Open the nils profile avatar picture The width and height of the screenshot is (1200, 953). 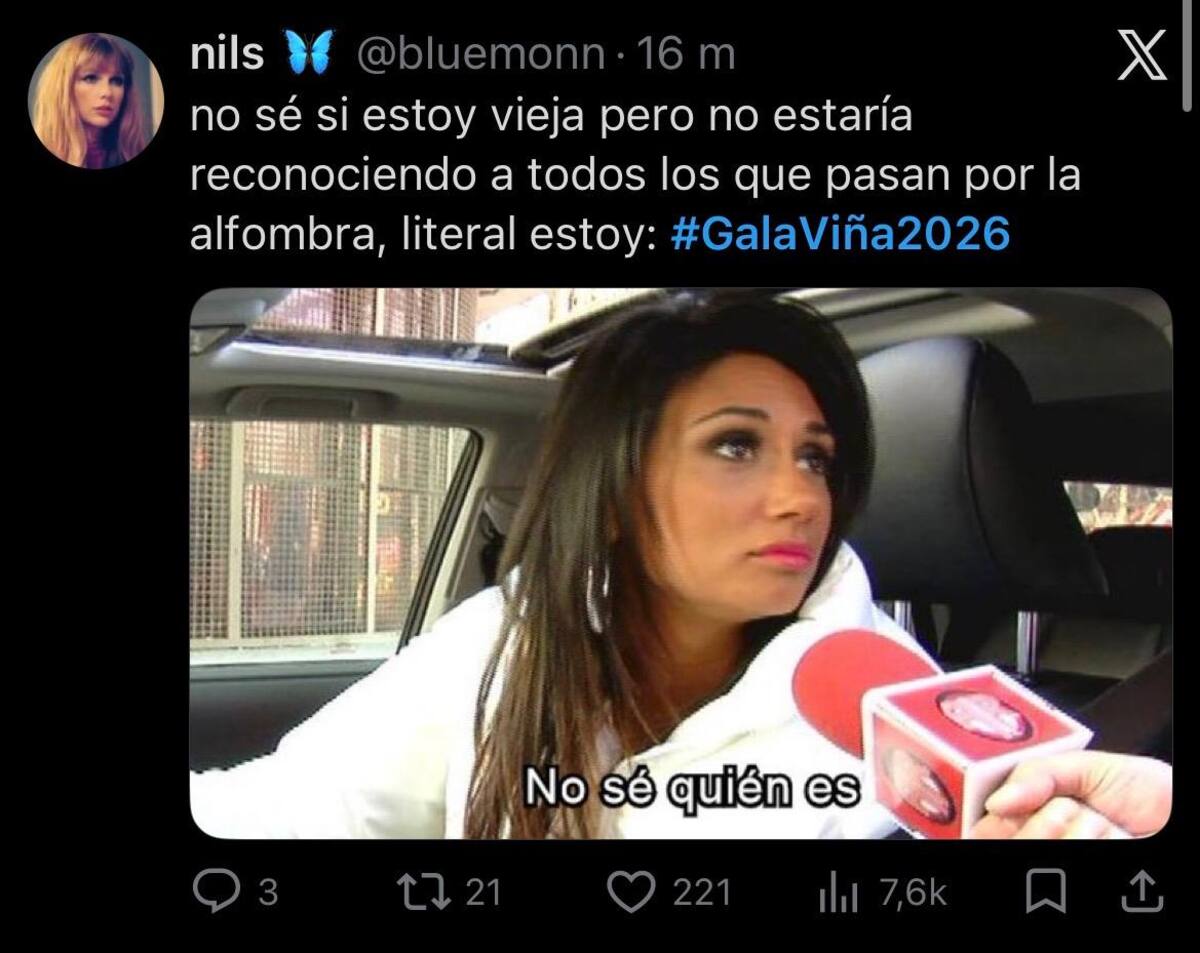(96, 100)
